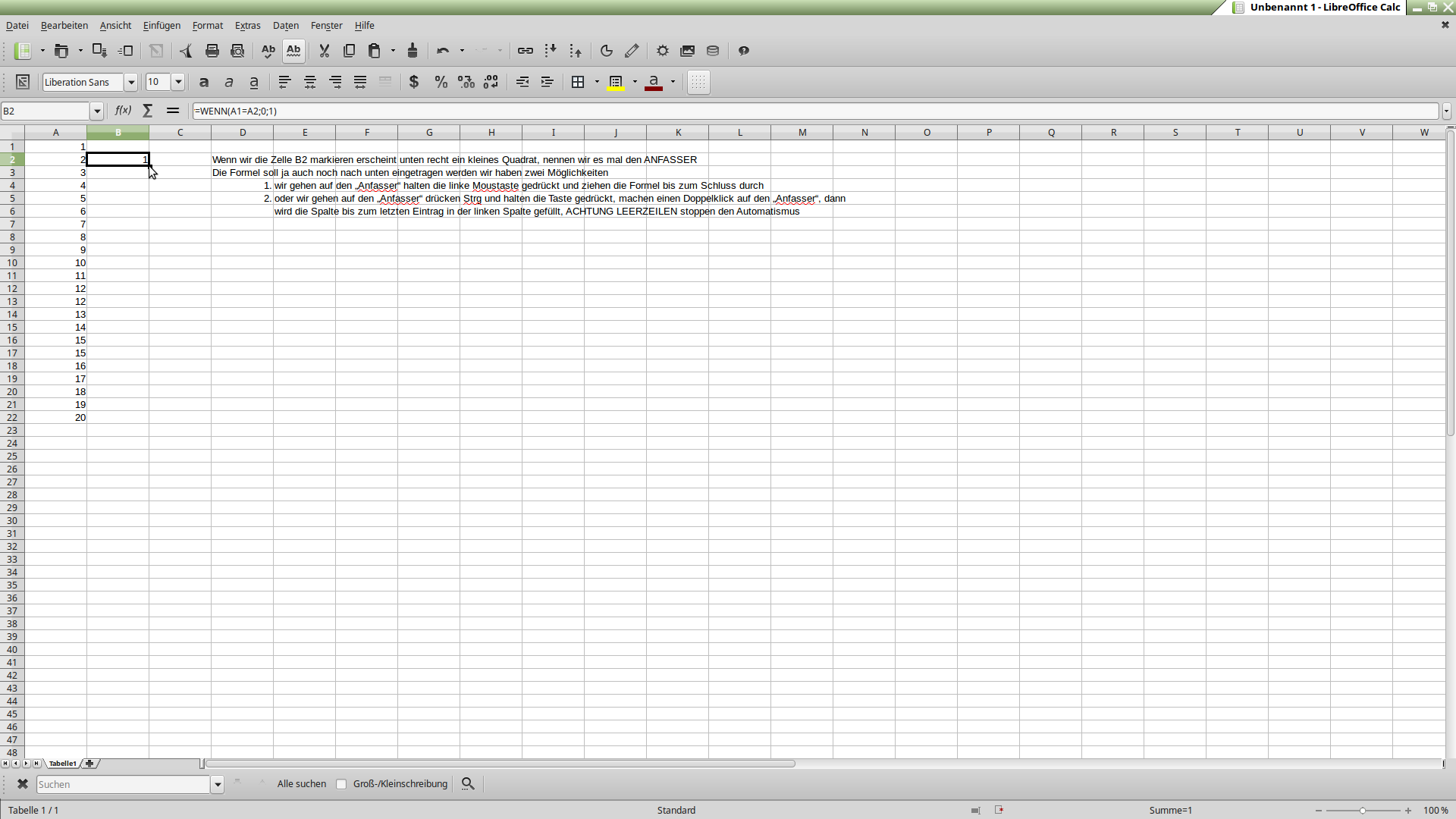1456x819 pixels.
Task: Expand the Name Box dropdown arrow
Action: pos(97,111)
